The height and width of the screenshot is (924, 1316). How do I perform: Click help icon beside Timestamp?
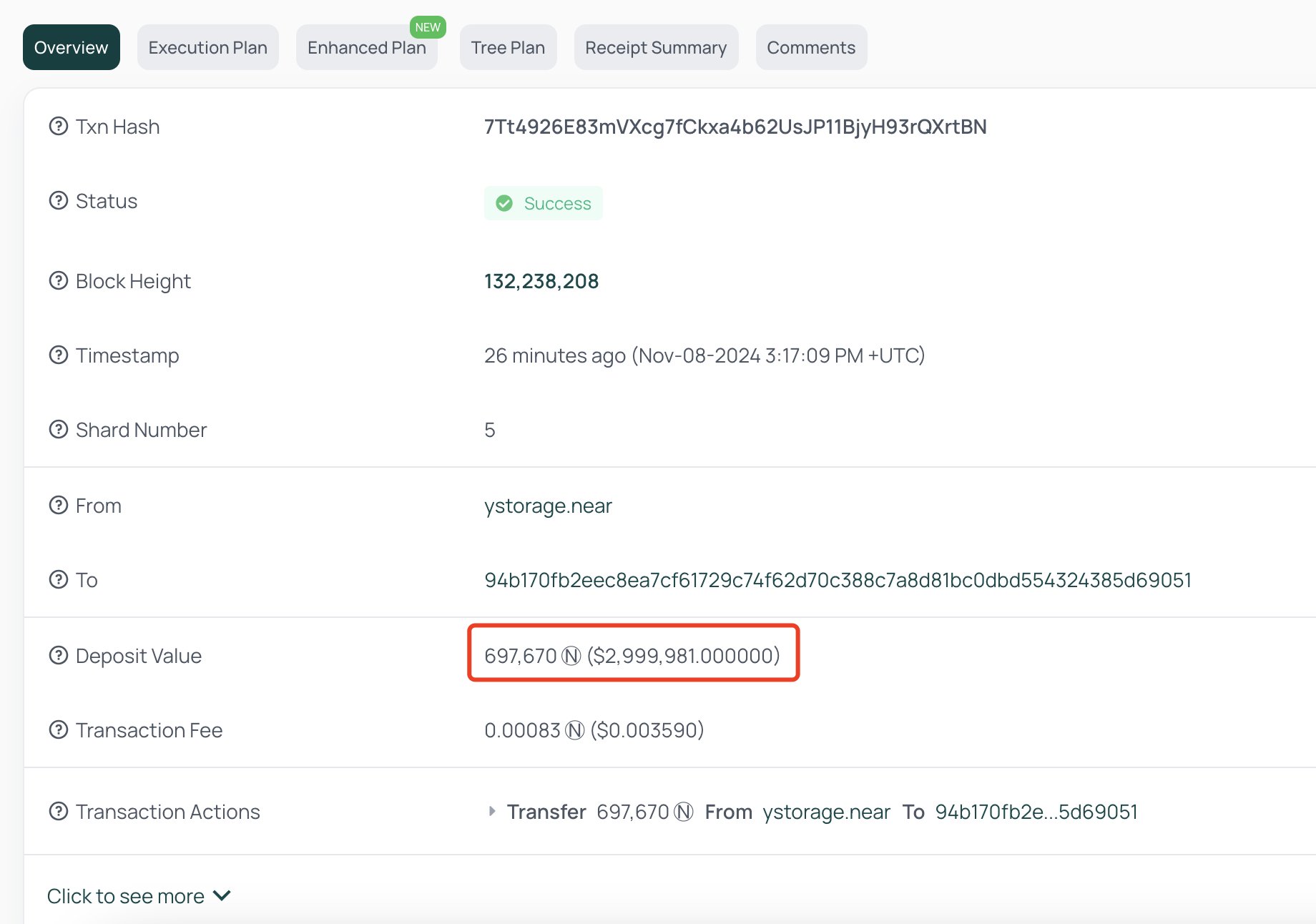click(x=58, y=355)
